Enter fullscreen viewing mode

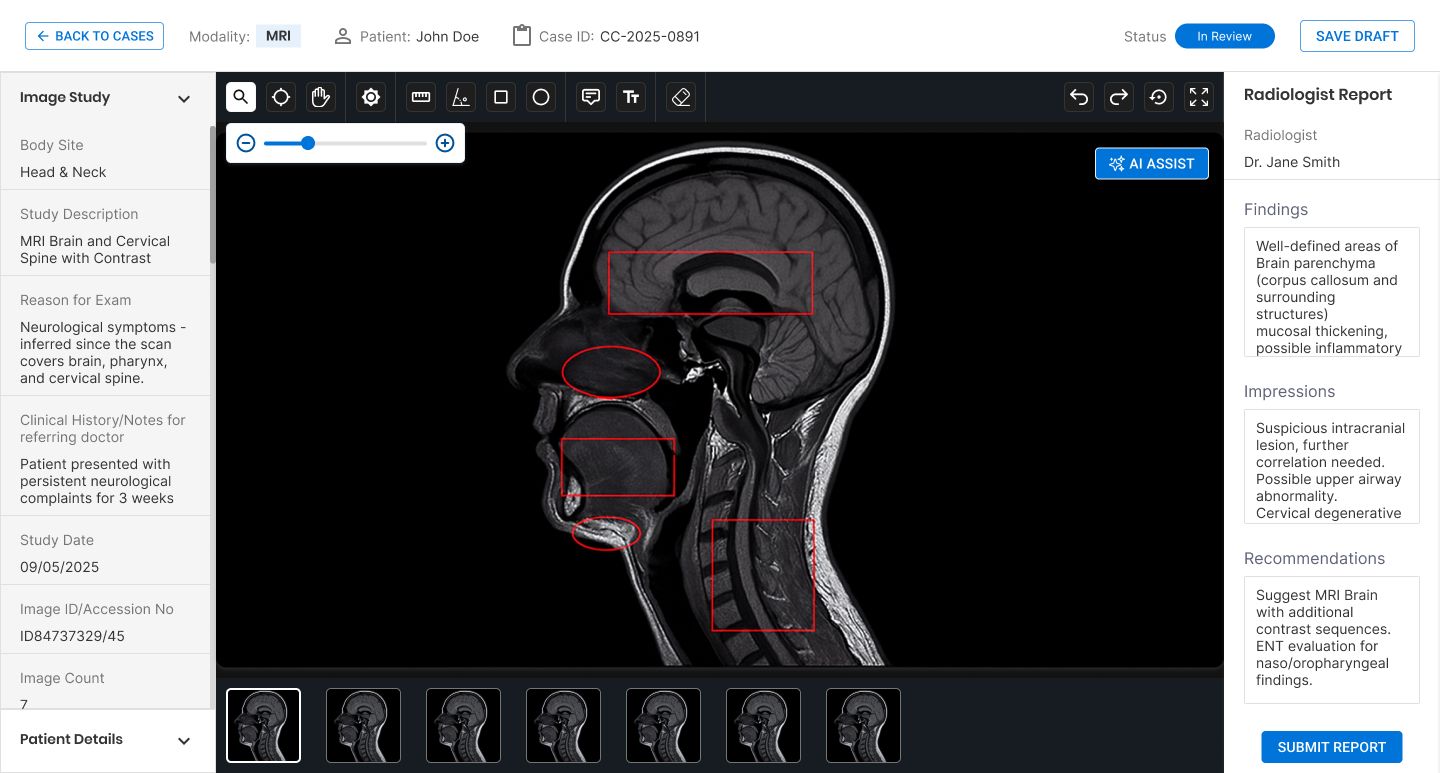click(1198, 97)
